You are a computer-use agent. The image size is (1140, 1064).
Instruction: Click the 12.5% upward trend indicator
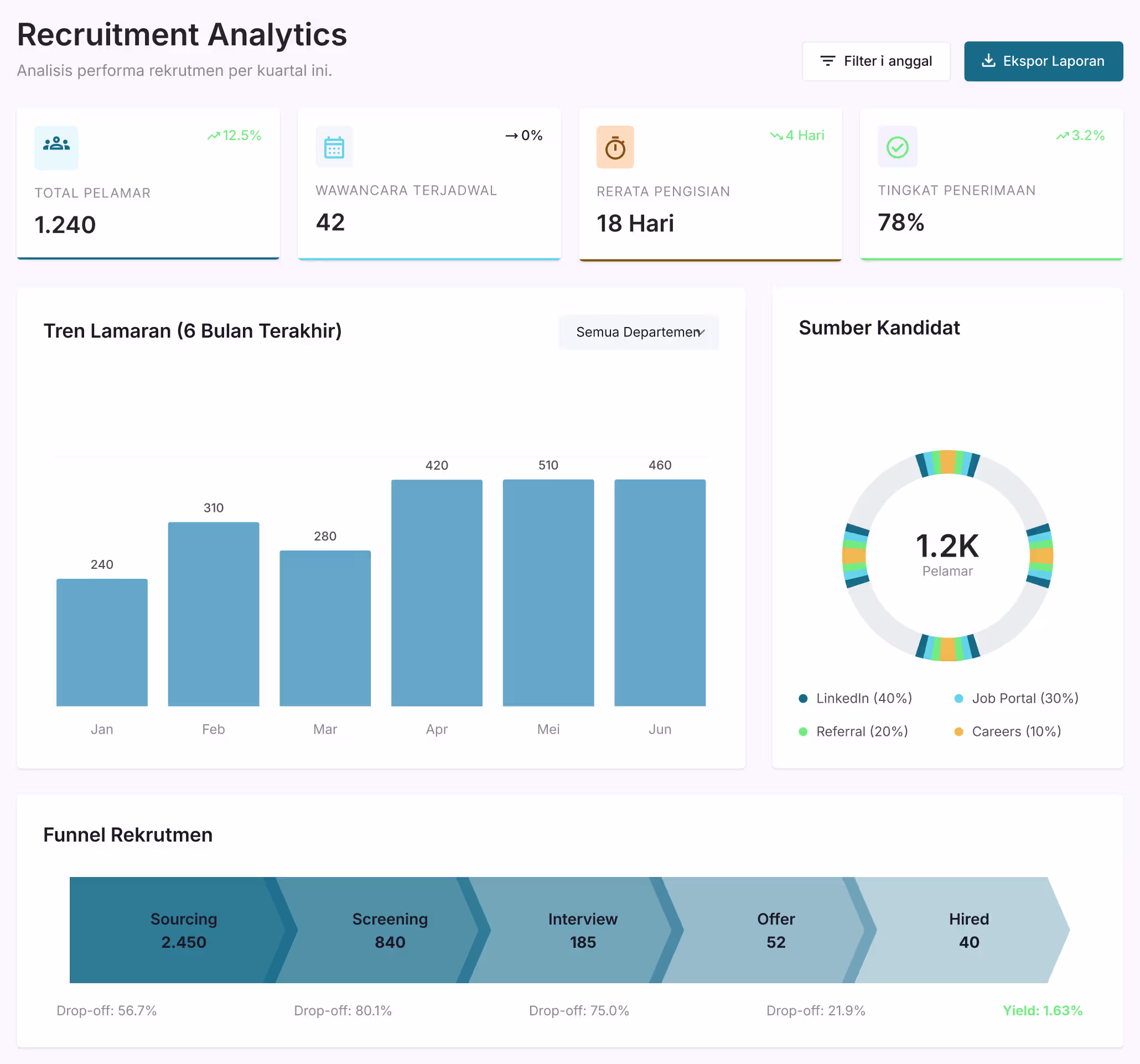coord(234,136)
